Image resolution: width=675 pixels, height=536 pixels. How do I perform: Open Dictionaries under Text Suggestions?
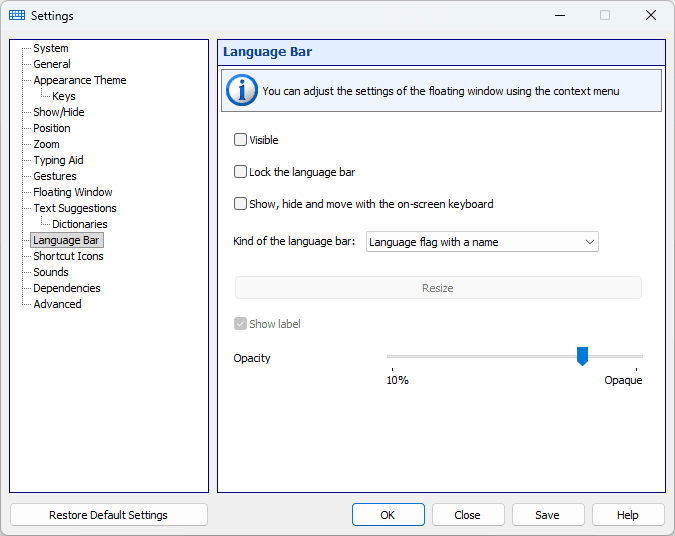[x=80, y=224]
